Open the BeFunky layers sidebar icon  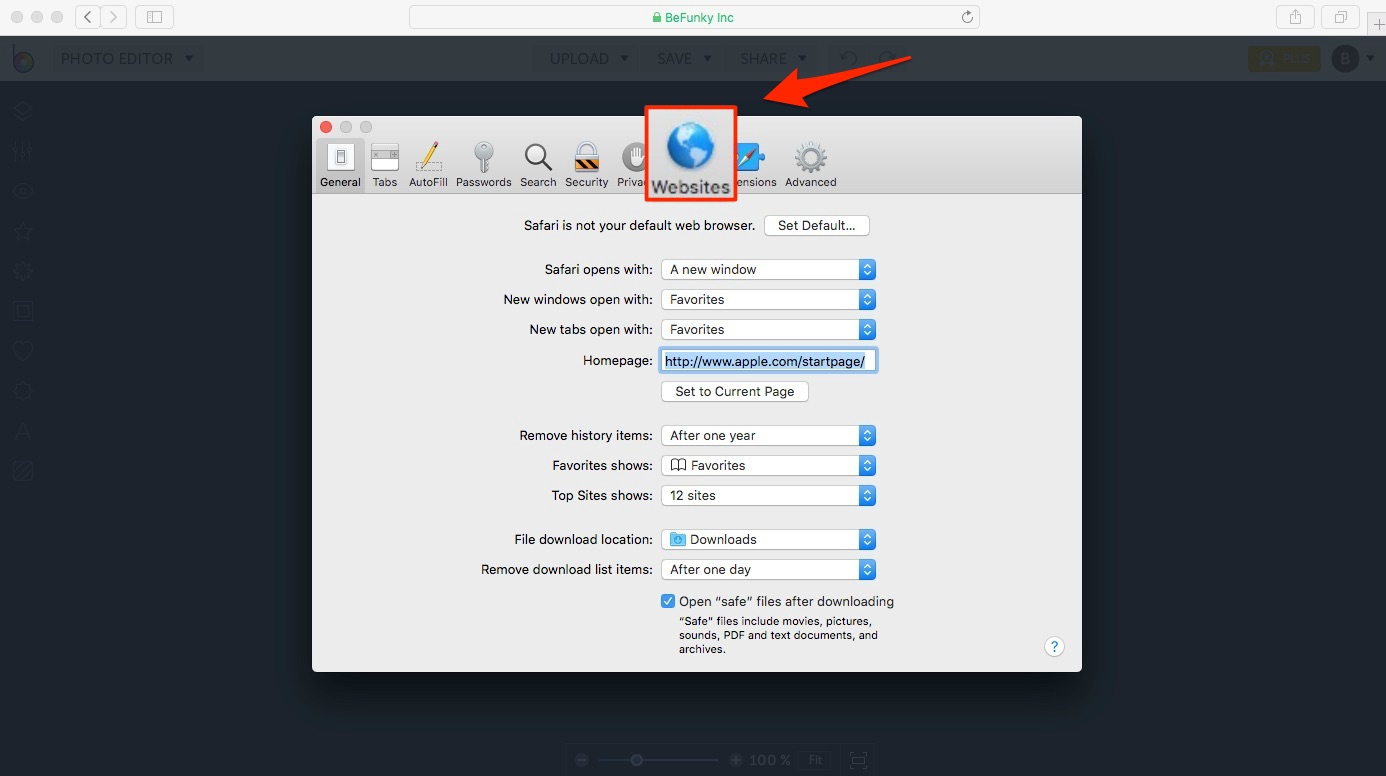(x=23, y=112)
